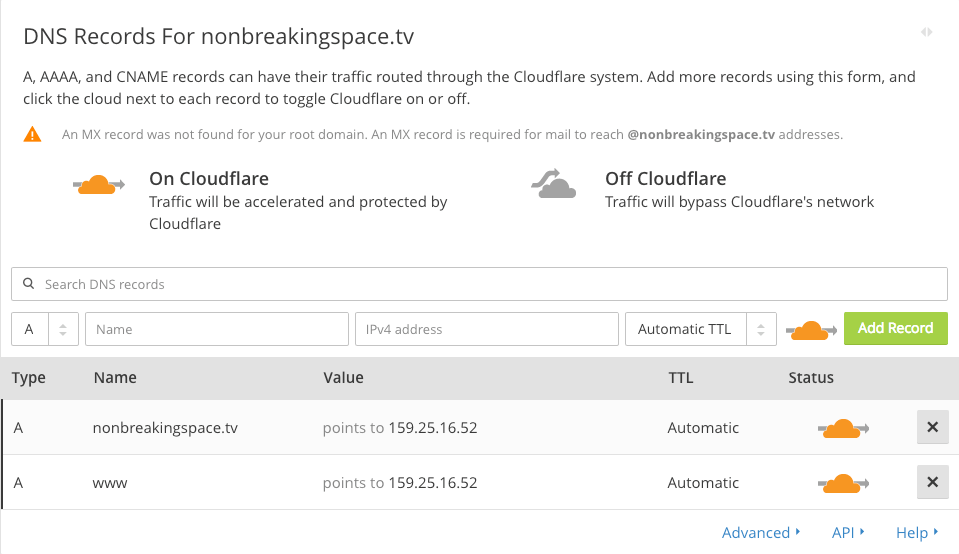
Task: Open the record type A dropdown
Action: click(x=45, y=329)
